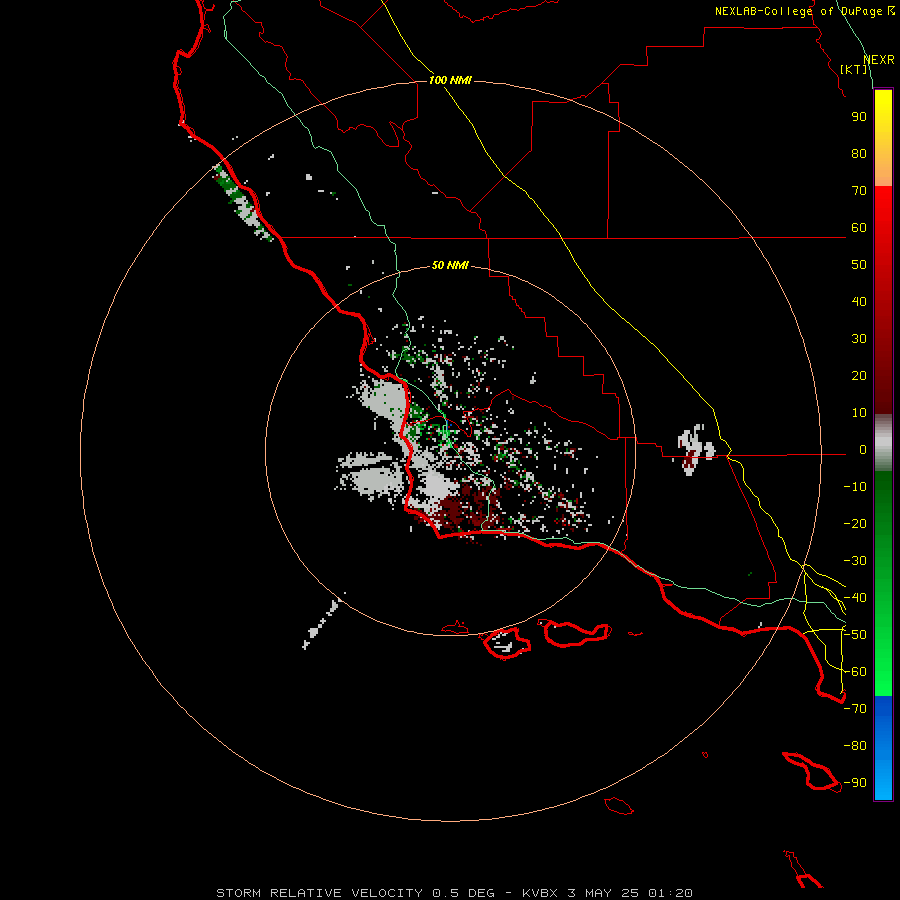The width and height of the screenshot is (900, 900).
Task: Click the positive 50 value on velocity scale
Action: click(859, 265)
